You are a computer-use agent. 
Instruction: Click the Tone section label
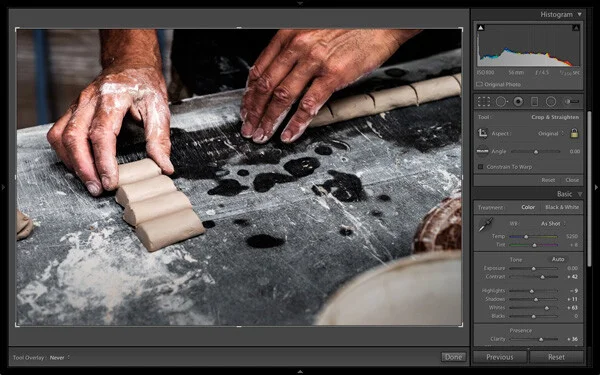[x=515, y=259]
